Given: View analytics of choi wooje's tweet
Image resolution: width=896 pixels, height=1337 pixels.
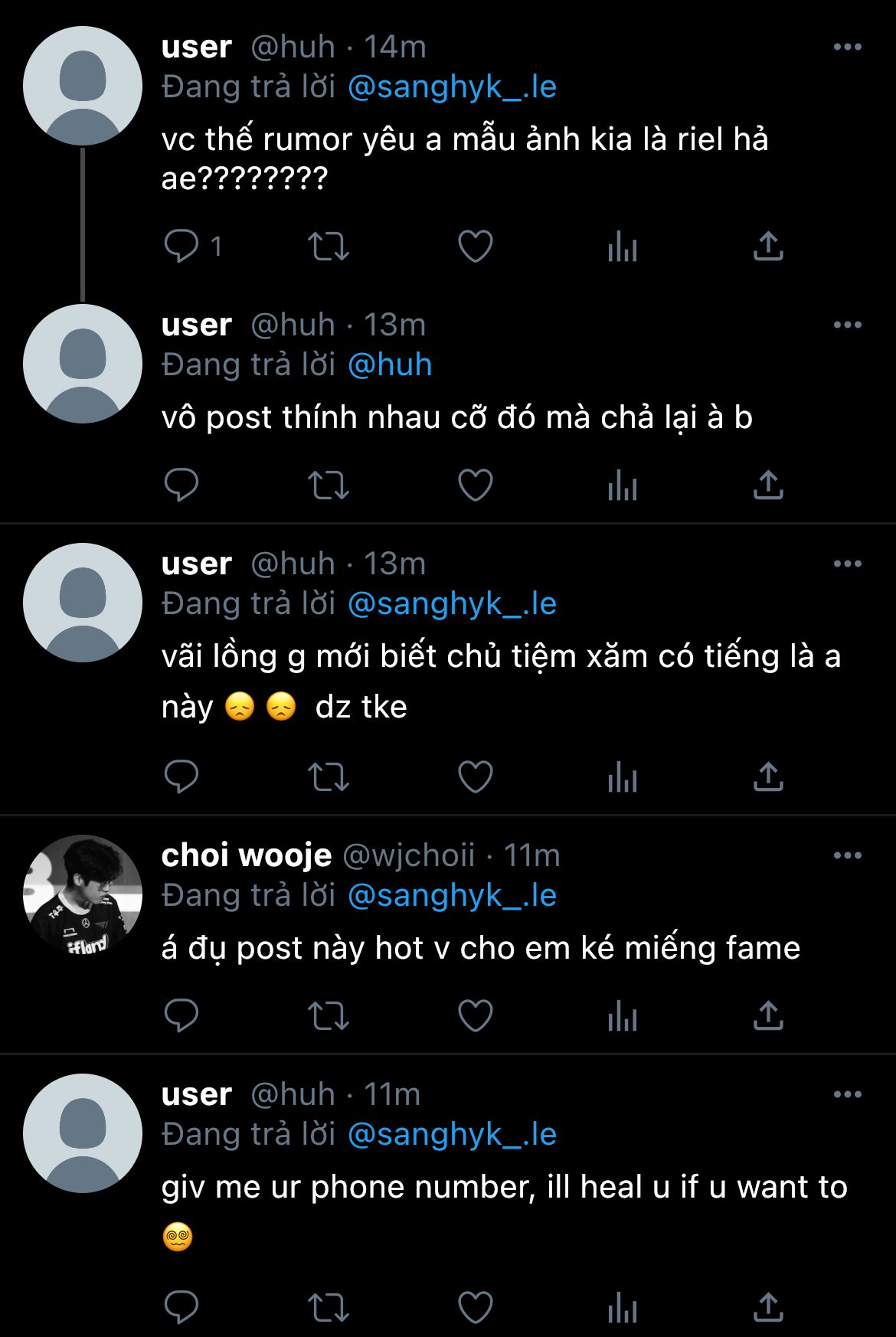Looking at the screenshot, I should (622, 1017).
